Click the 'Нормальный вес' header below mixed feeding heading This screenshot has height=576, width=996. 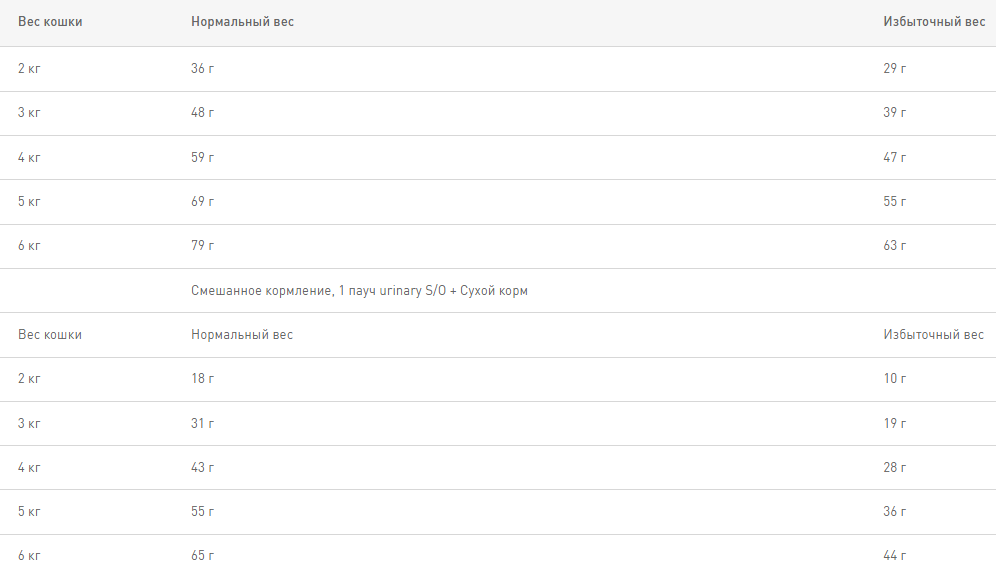coord(242,335)
